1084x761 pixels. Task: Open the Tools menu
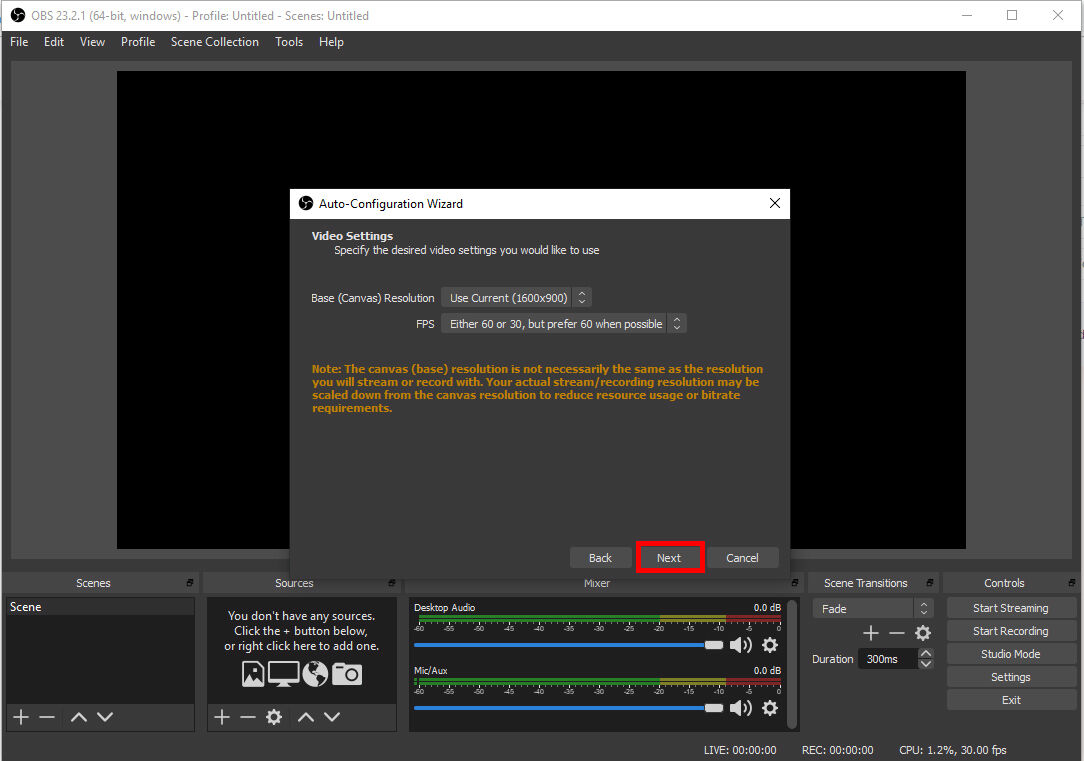pyautogui.click(x=289, y=42)
